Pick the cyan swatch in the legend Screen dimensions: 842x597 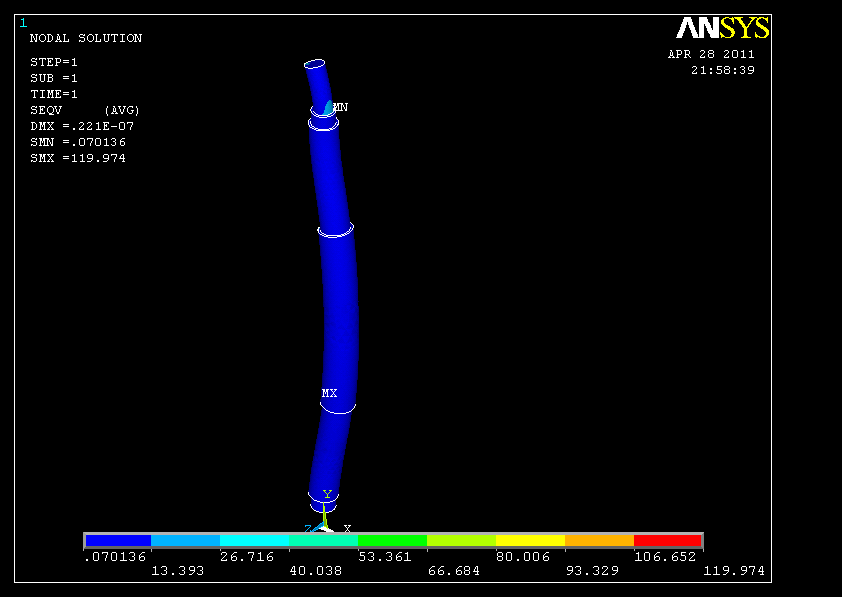[254, 541]
